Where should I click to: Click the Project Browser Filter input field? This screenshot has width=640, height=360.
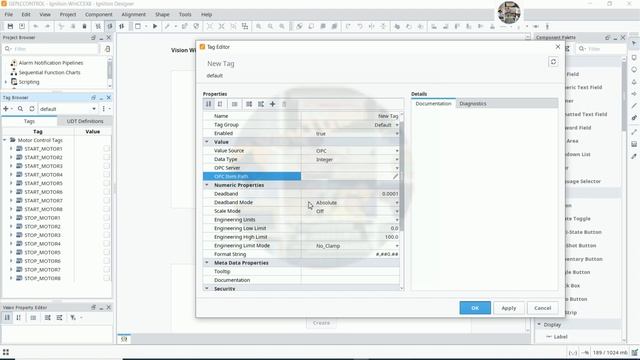pos(51,49)
